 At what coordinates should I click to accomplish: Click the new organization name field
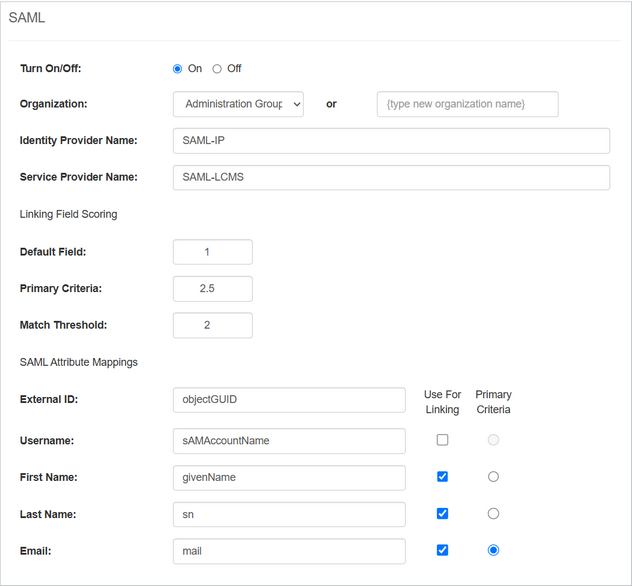pos(467,104)
